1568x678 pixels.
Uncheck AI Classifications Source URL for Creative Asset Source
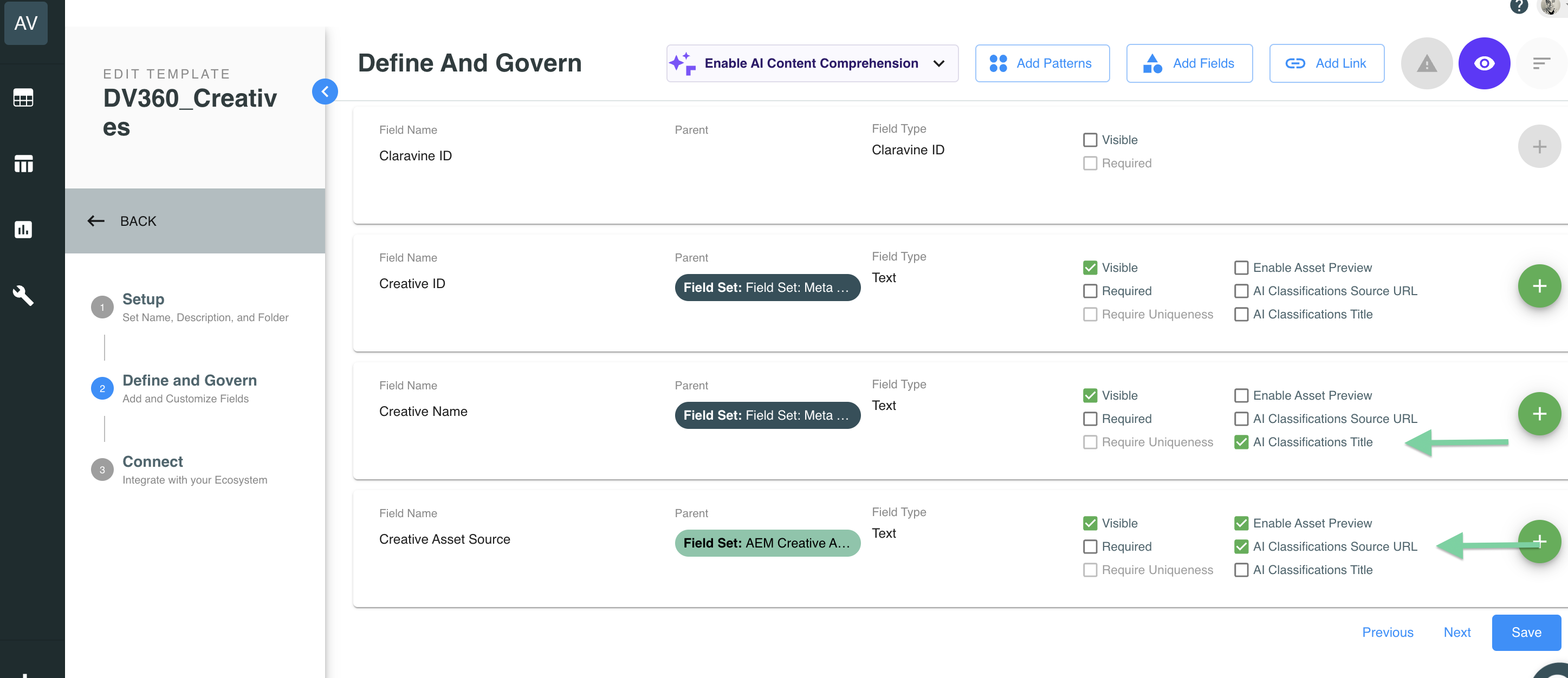(x=1241, y=546)
